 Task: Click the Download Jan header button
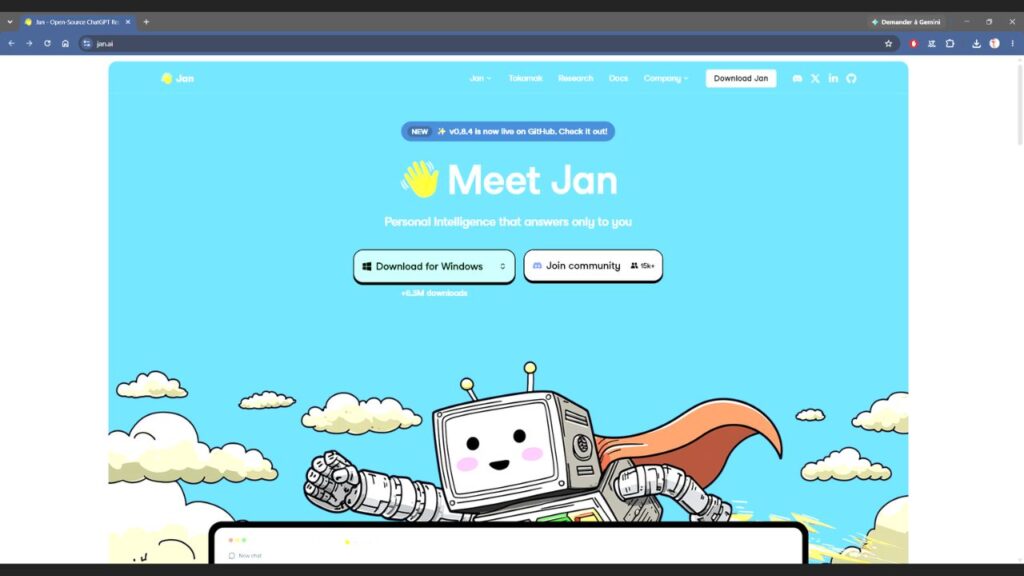coord(741,78)
